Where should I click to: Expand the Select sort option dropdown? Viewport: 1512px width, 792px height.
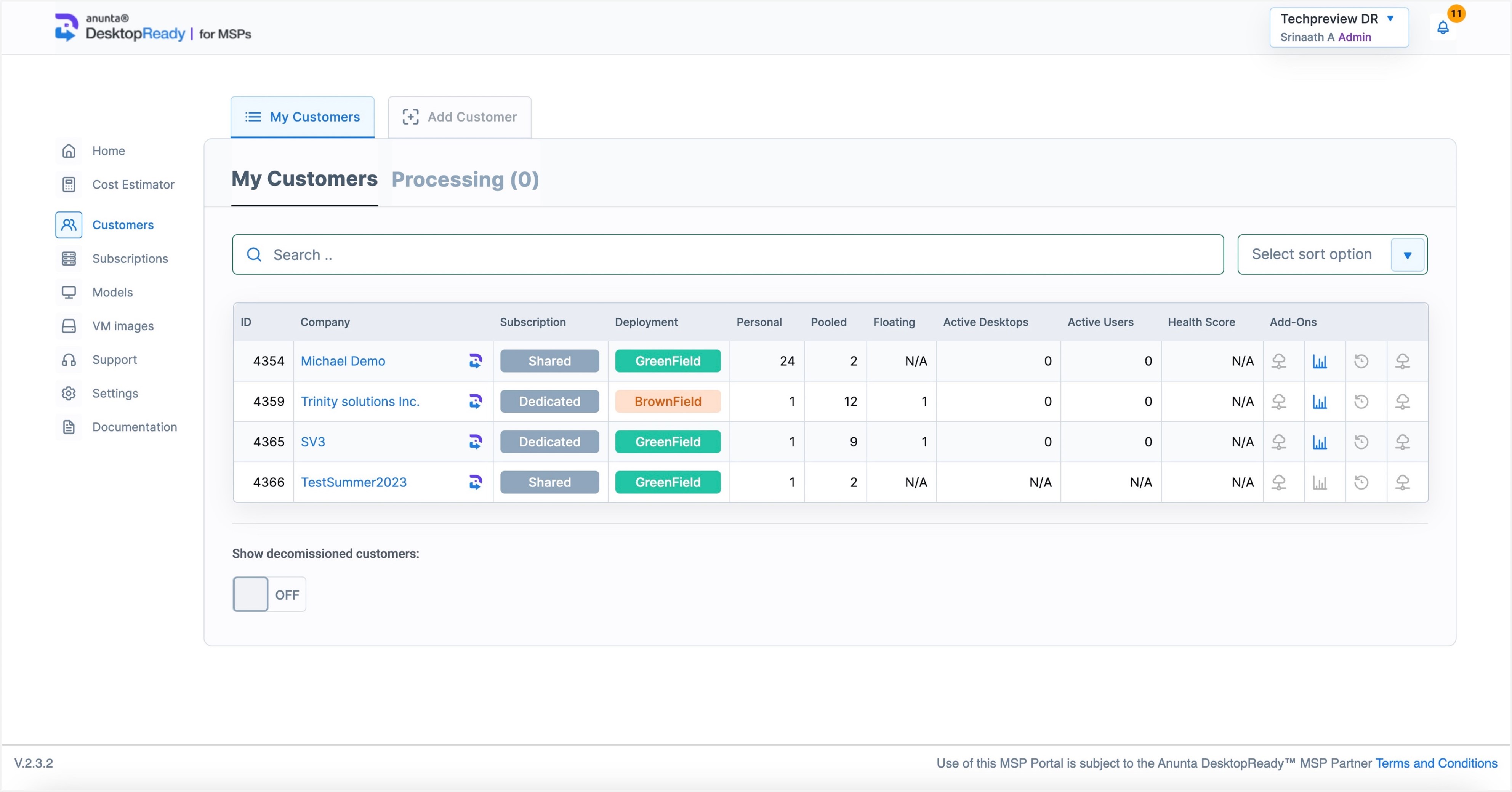1407,255
